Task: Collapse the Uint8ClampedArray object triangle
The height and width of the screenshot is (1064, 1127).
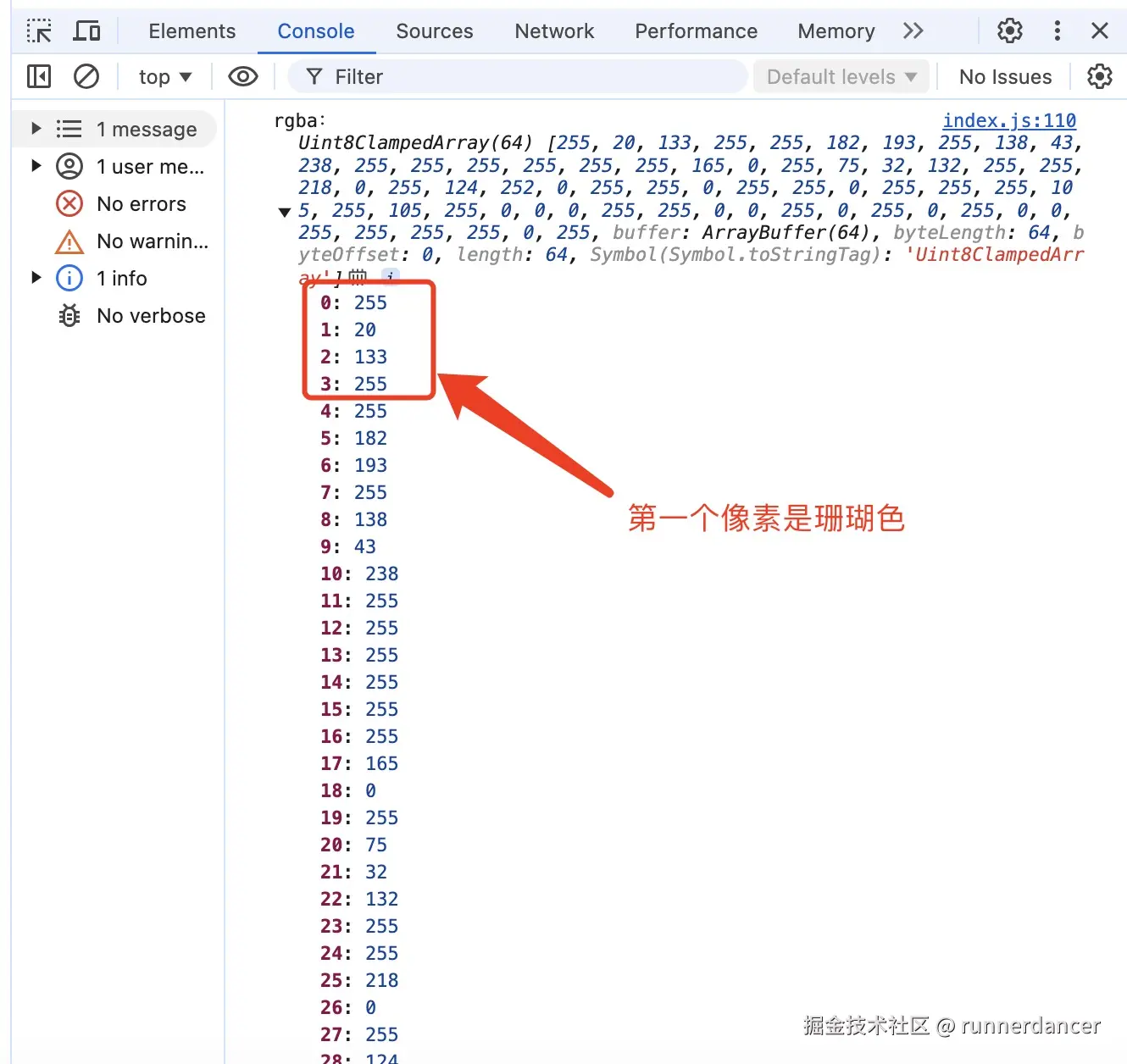Action: (x=285, y=212)
